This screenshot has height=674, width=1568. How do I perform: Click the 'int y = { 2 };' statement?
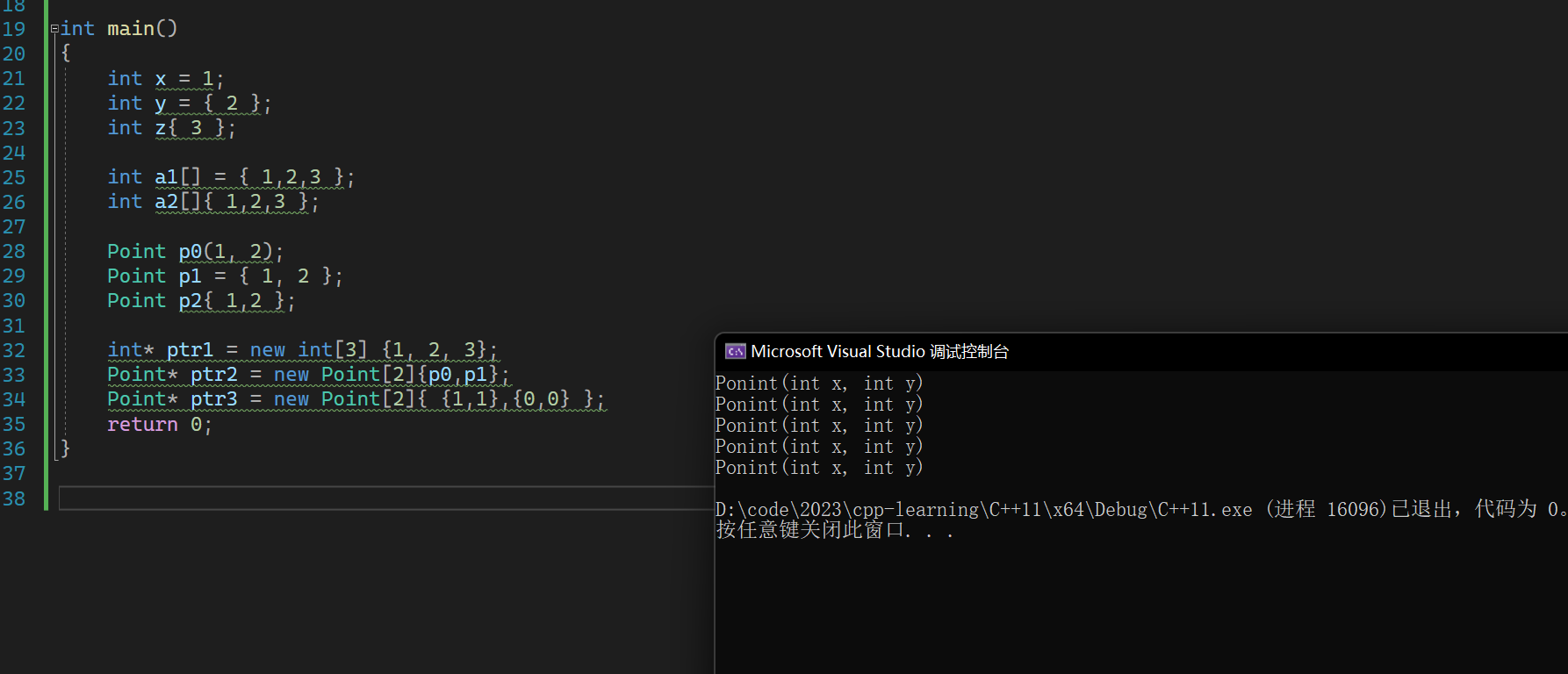pyautogui.click(x=190, y=104)
